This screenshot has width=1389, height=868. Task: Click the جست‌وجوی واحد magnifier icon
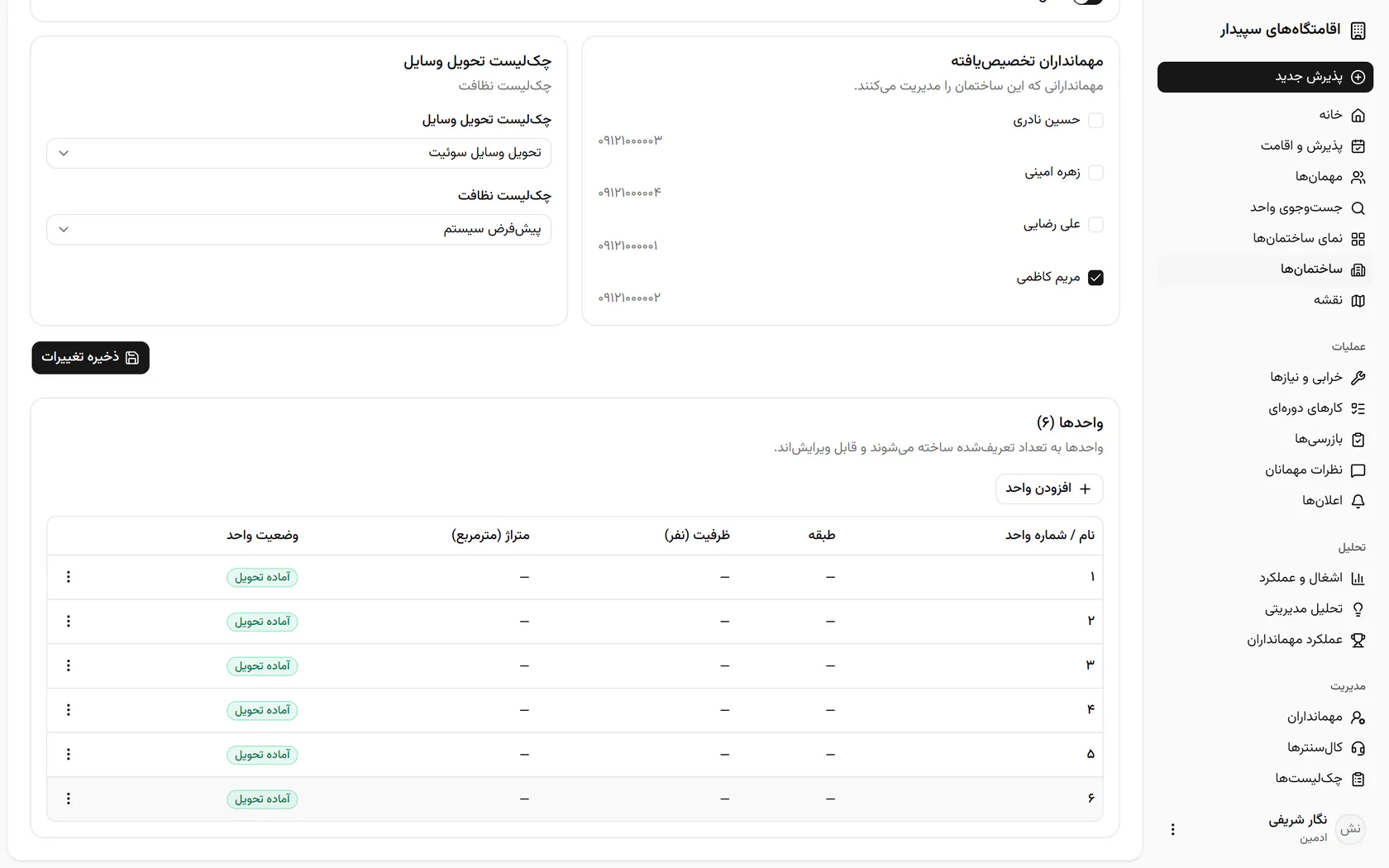[1358, 208]
